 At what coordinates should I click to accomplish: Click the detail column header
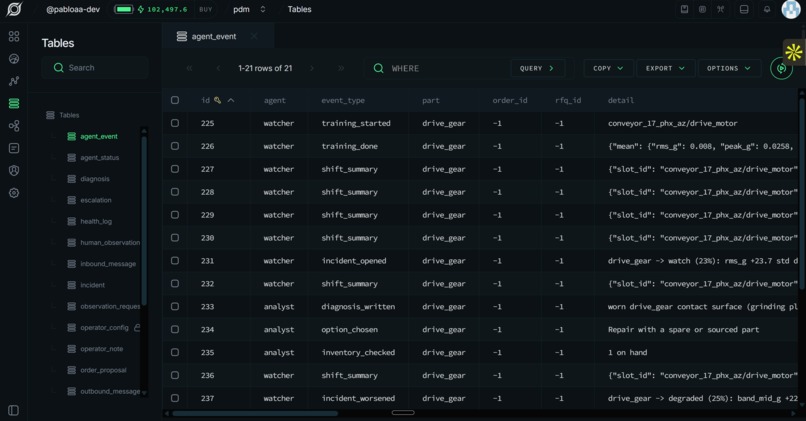coord(620,100)
